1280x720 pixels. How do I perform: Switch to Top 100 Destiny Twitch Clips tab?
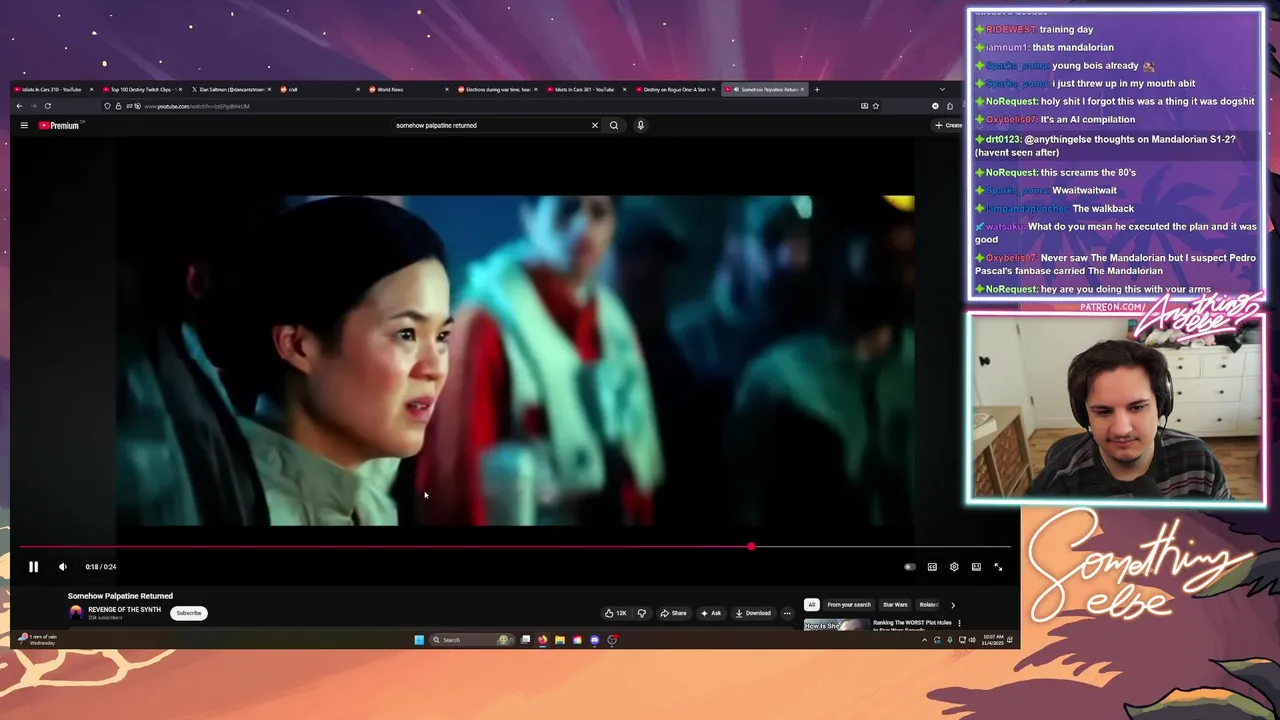click(x=142, y=89)
